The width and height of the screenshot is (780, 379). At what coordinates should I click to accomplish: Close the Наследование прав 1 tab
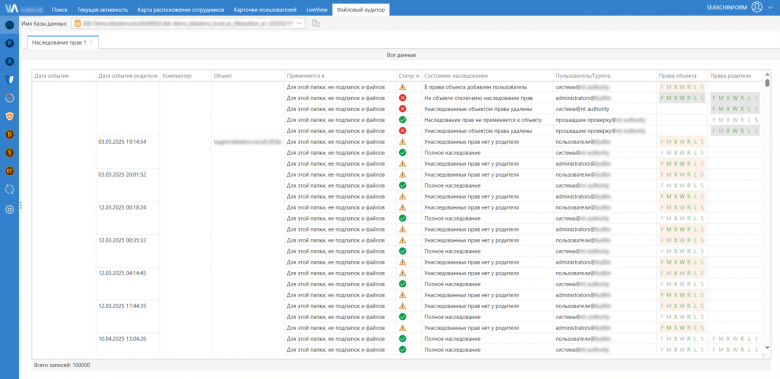click(x=91, y=43)
